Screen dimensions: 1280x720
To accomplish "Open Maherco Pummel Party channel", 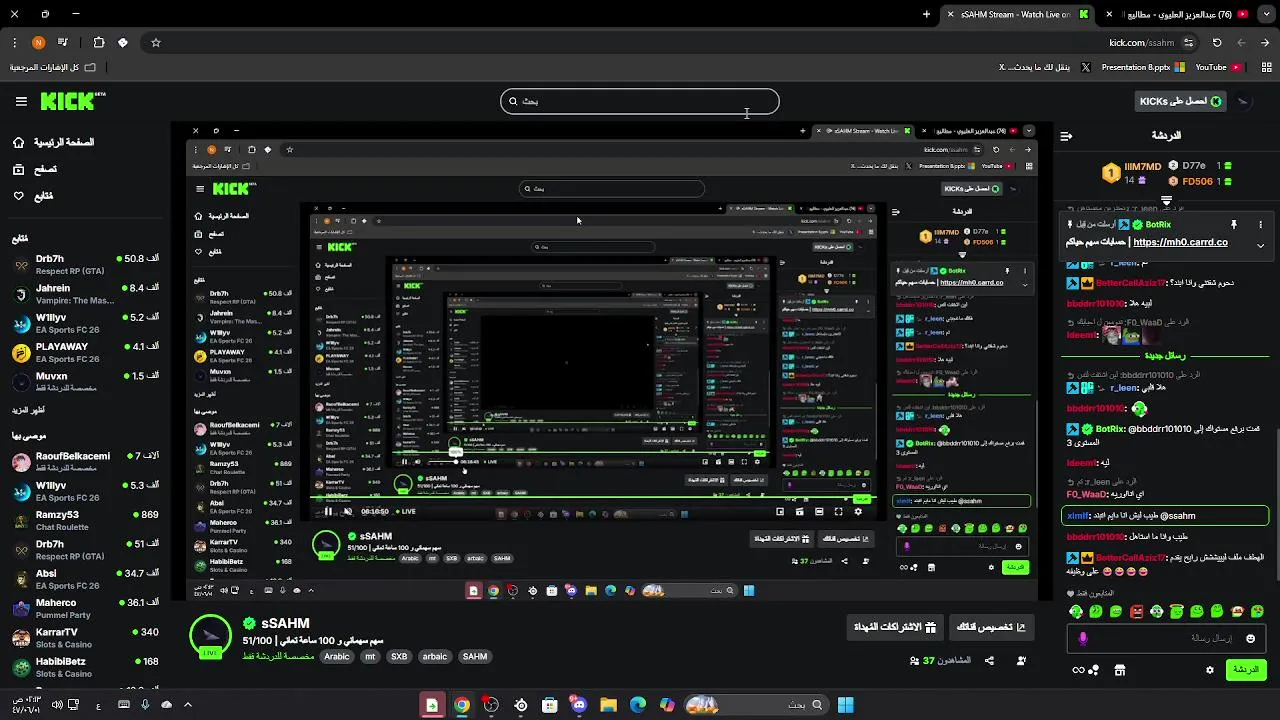I will [x=86, y=608].
